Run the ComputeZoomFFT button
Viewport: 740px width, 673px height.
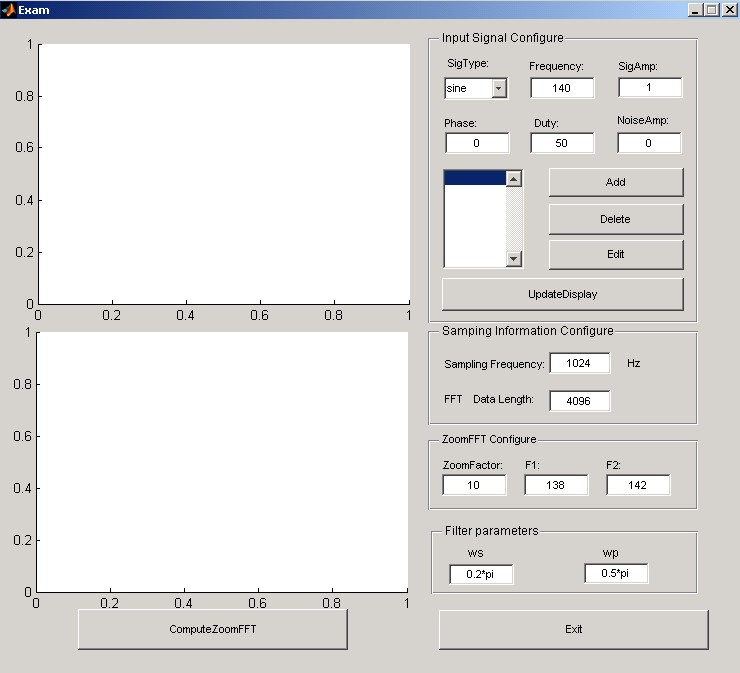click(213, 629)
